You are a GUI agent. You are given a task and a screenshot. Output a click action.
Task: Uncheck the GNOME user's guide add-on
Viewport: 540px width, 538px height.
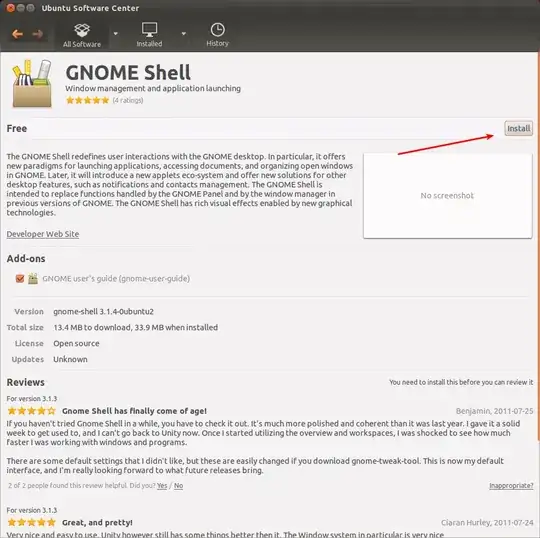[20, 278]
